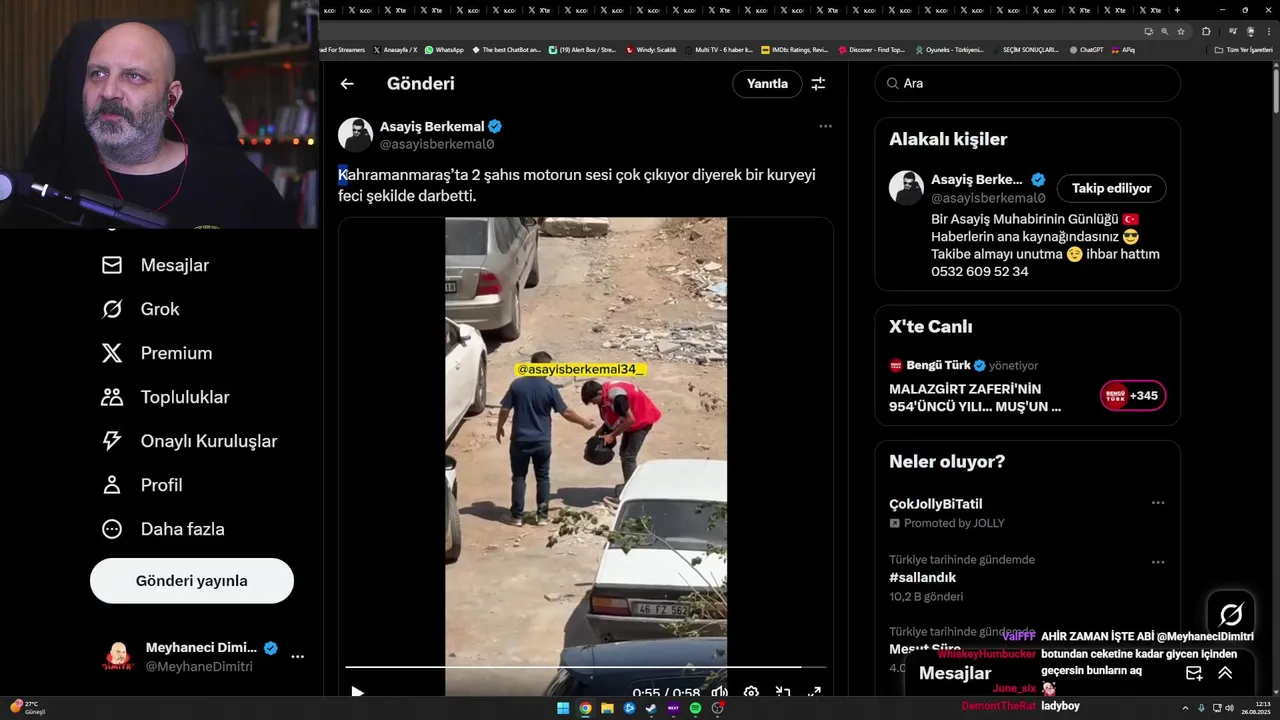The width and height of the screenshot is (1280, 720).
Task: Mute the video volume icon
Action: [719, 692]
